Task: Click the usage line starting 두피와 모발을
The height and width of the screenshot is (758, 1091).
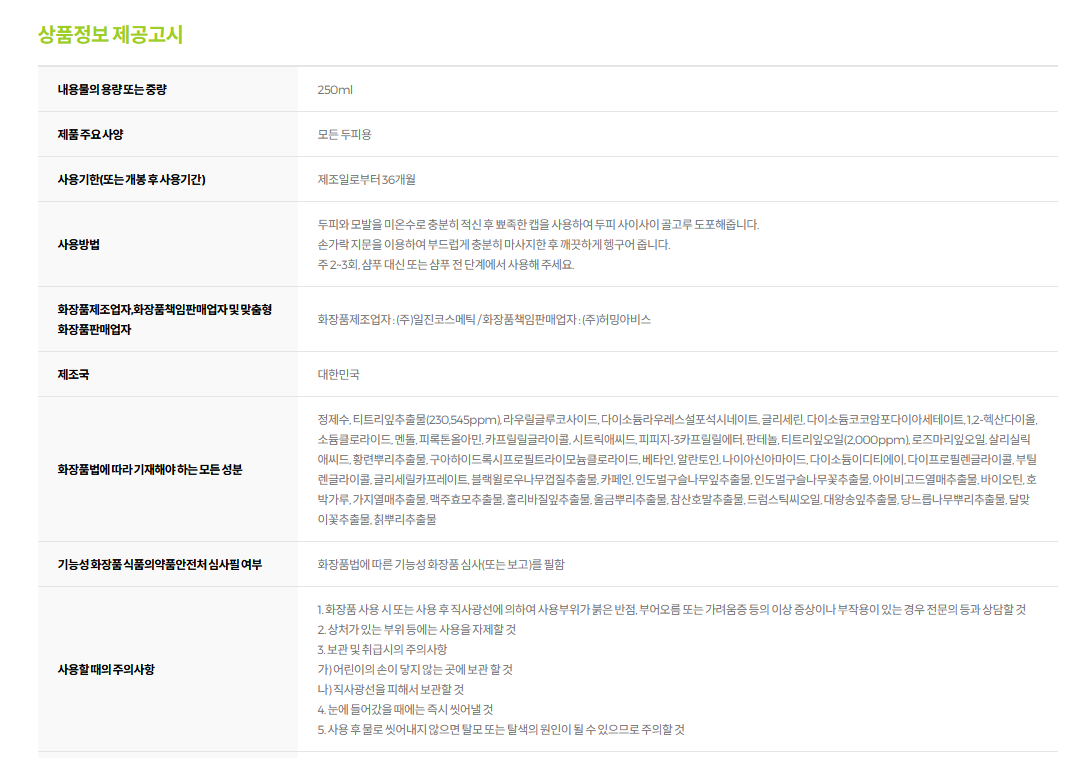Action: pos(538,225)
